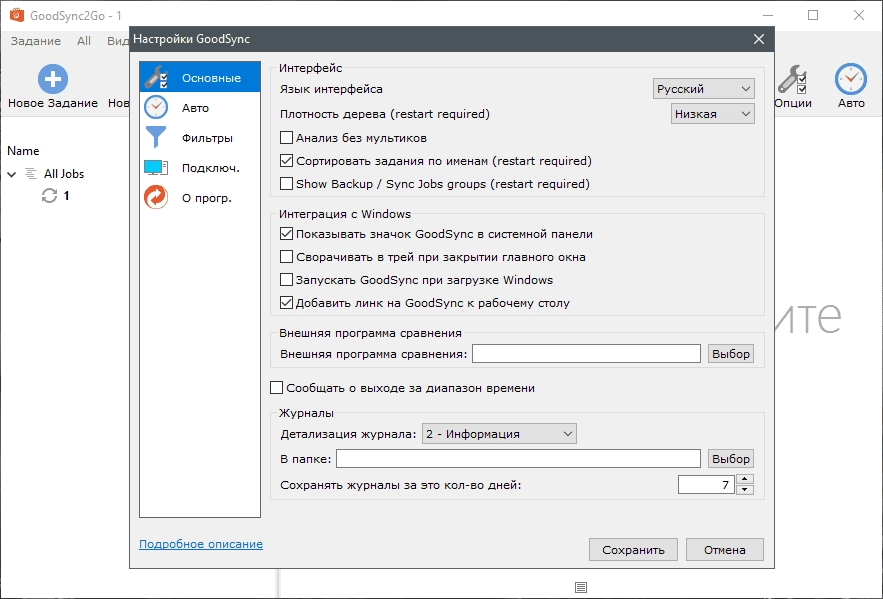Close the Настройки GoodSync dialog
The width and height of the screenshot is (883, 599).
coord(759,39)
